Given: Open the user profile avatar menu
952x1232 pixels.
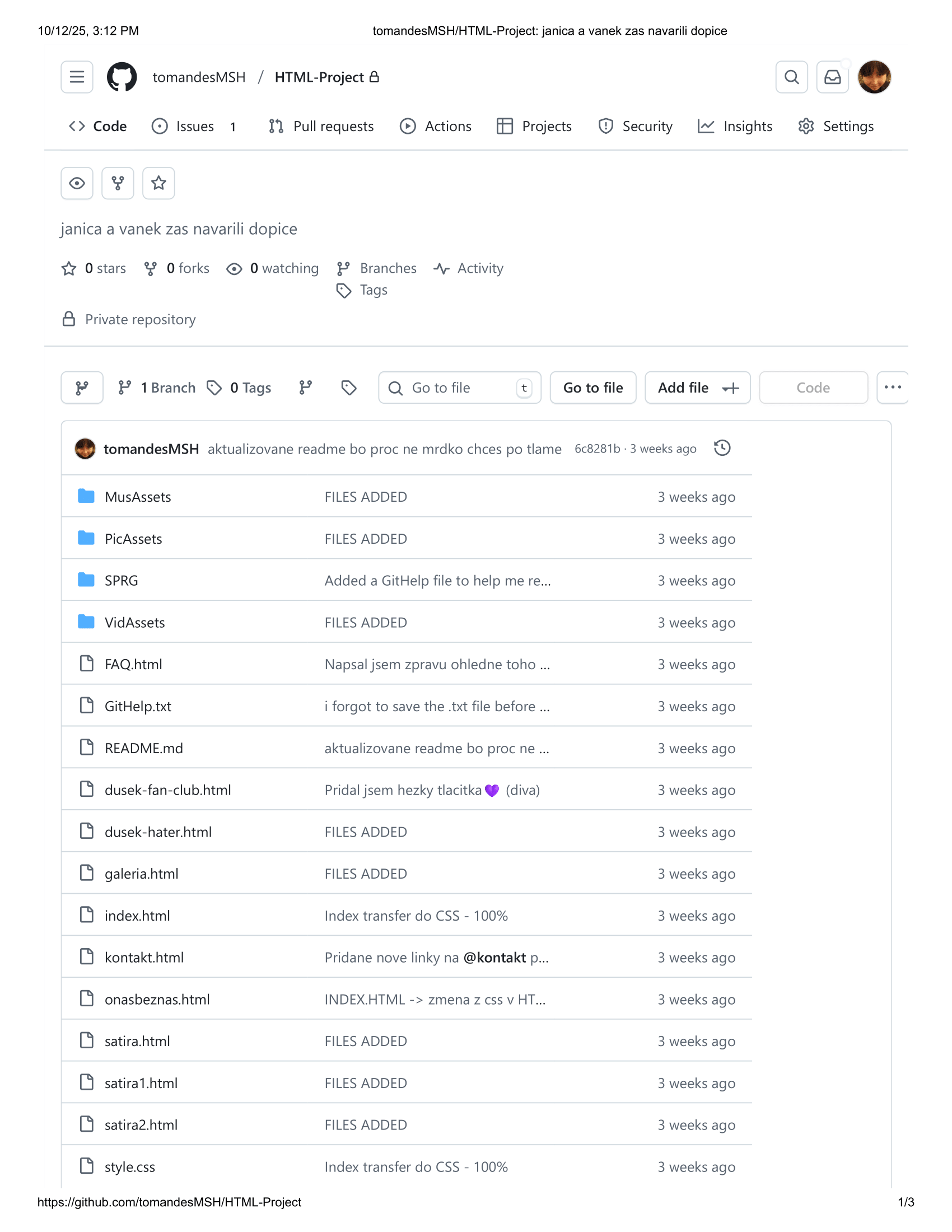Looking at the screenshot, I should [874, 77].
